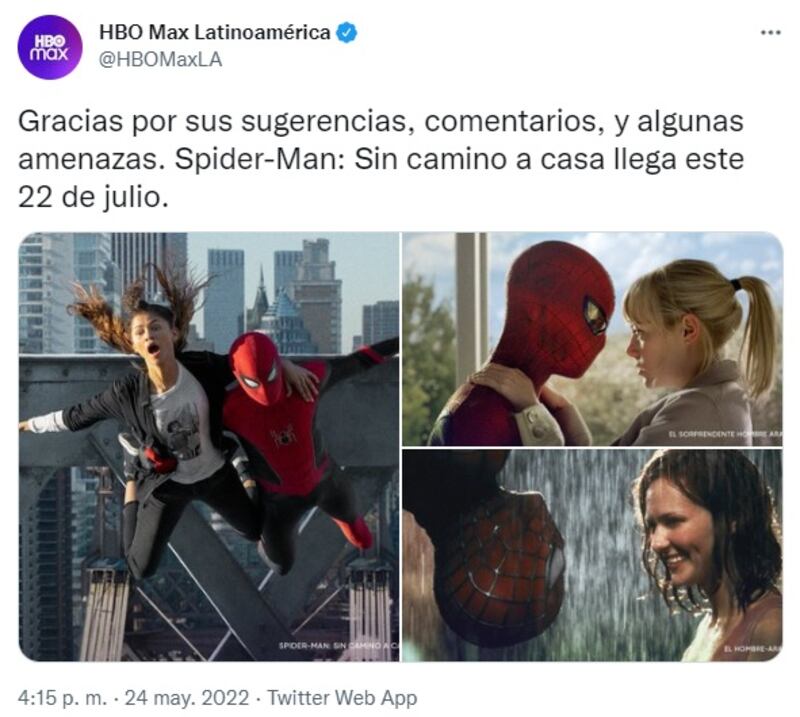Click the 'El Sorprendente Hombre Araña' image caption

click(x=724, y=434)
